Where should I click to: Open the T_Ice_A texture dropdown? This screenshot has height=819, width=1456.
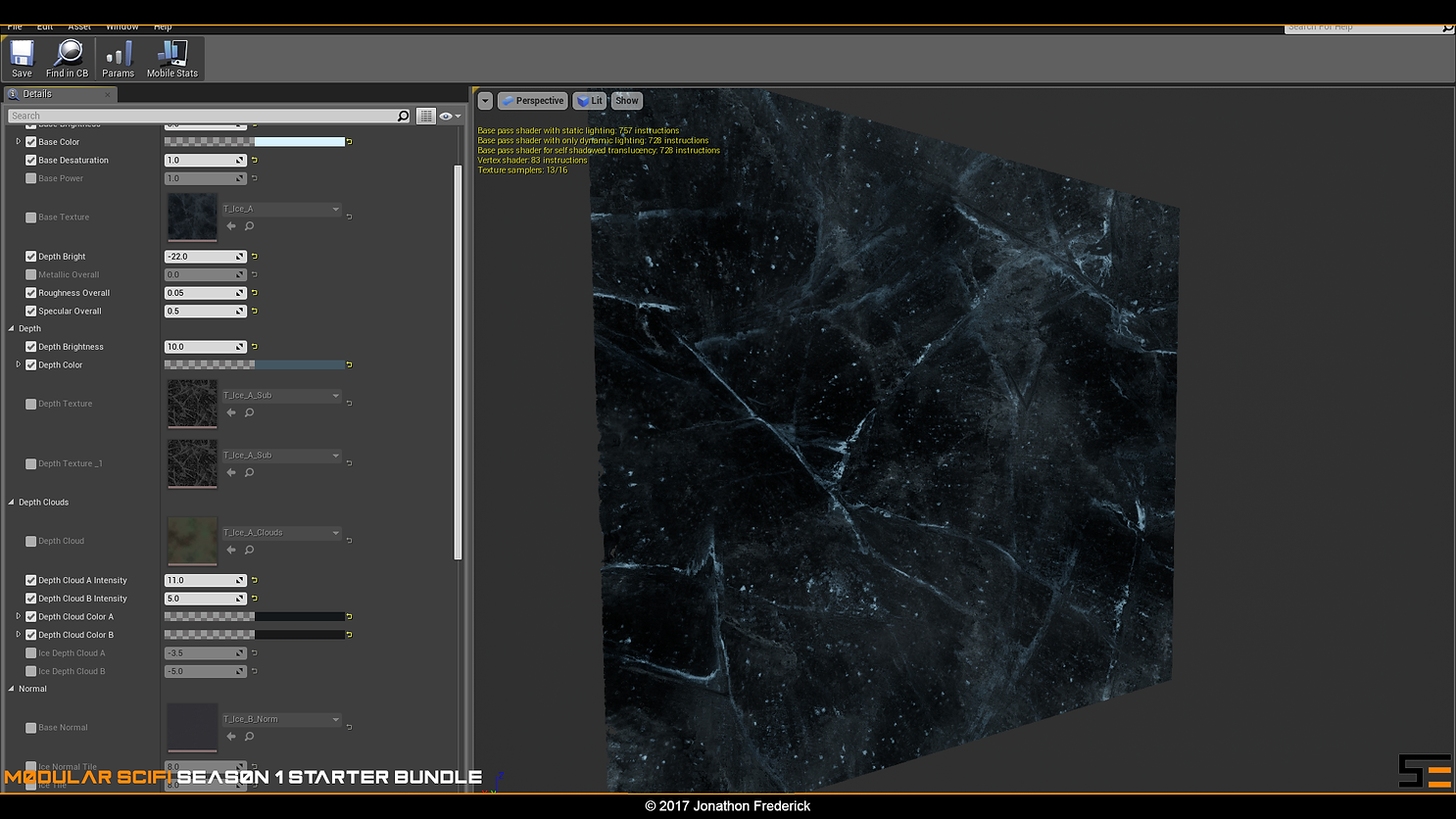pyautogui.click(x=281, y=209)
